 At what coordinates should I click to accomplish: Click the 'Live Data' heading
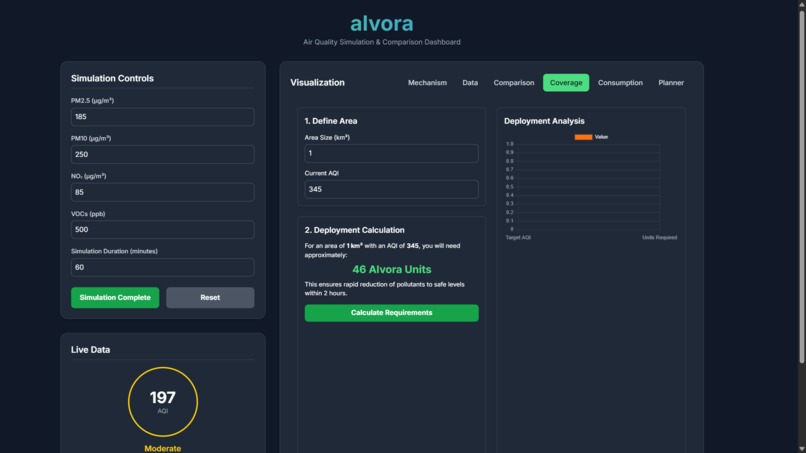coord(90,350)
